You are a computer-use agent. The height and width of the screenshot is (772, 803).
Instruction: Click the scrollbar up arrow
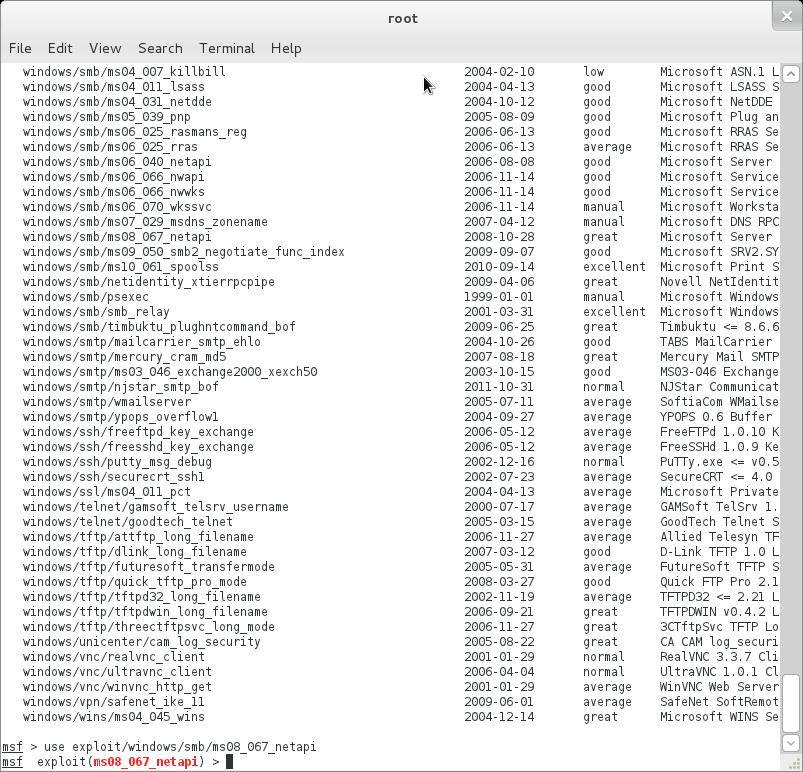pyautogui.click(x=790, y=74)
